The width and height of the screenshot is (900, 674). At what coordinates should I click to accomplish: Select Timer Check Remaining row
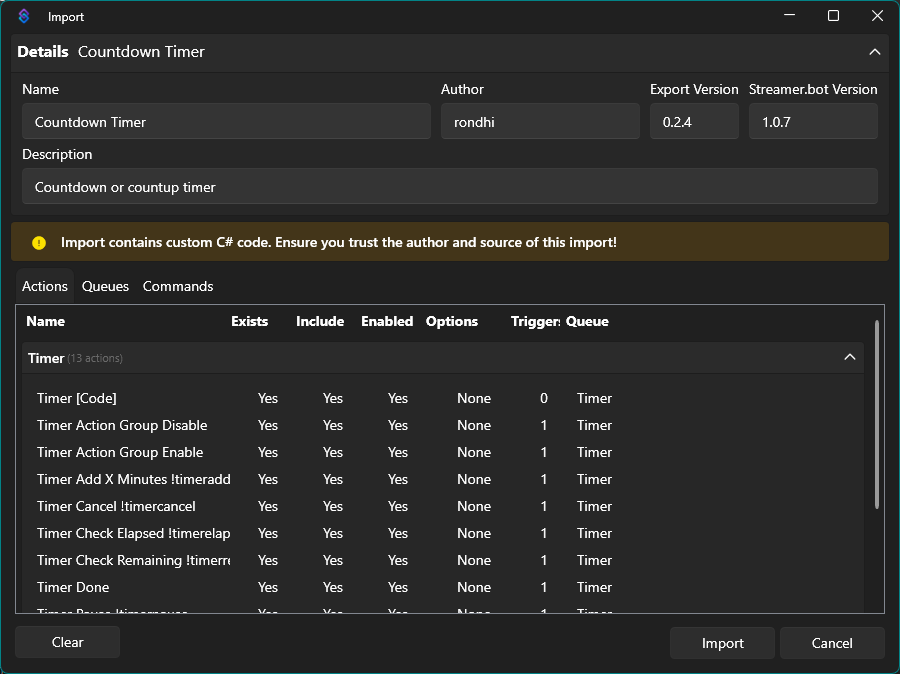443,560
